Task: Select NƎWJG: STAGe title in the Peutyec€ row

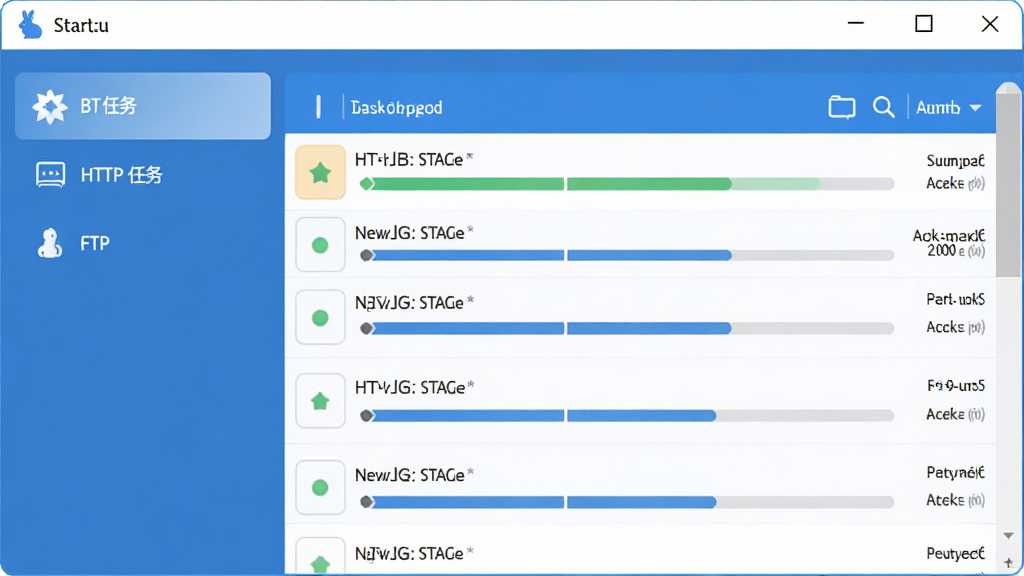Action: click(x=414, y=554)
